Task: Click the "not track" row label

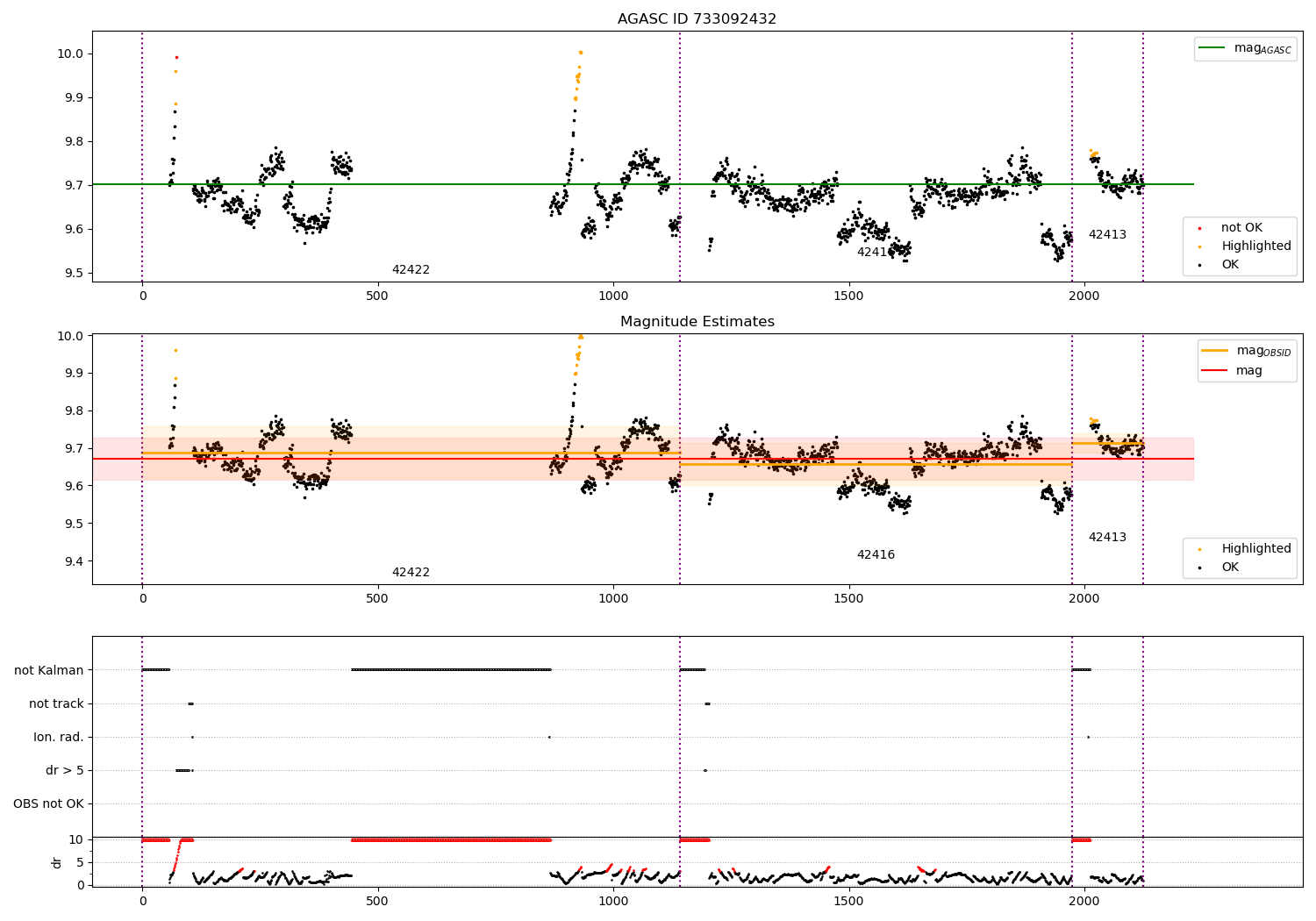Action: 56,704
